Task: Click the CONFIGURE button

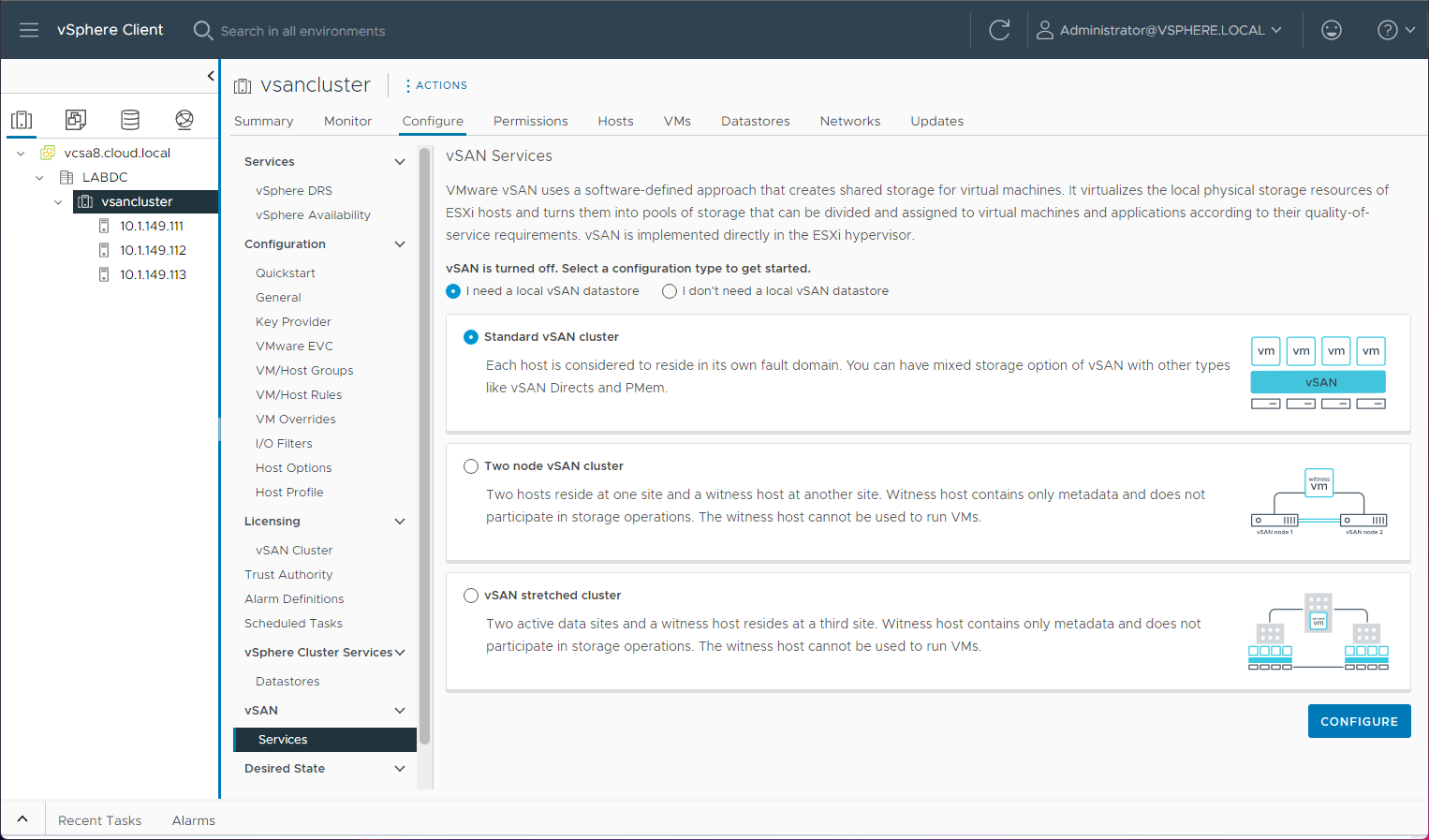Action: (1359, 721)
